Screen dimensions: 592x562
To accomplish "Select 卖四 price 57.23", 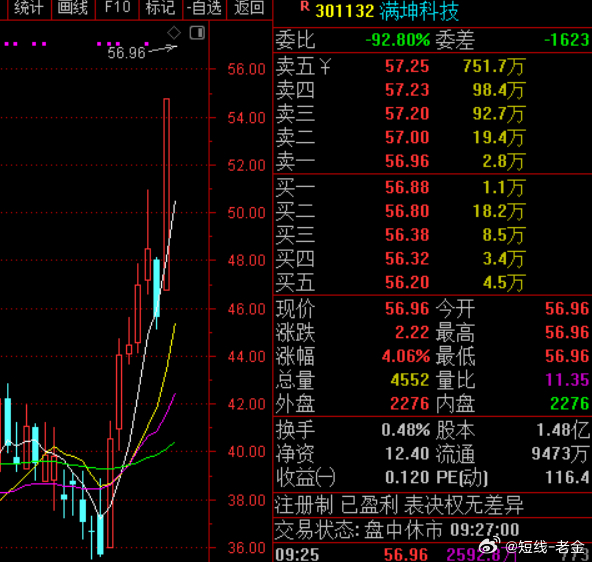I will click(407, 90).
